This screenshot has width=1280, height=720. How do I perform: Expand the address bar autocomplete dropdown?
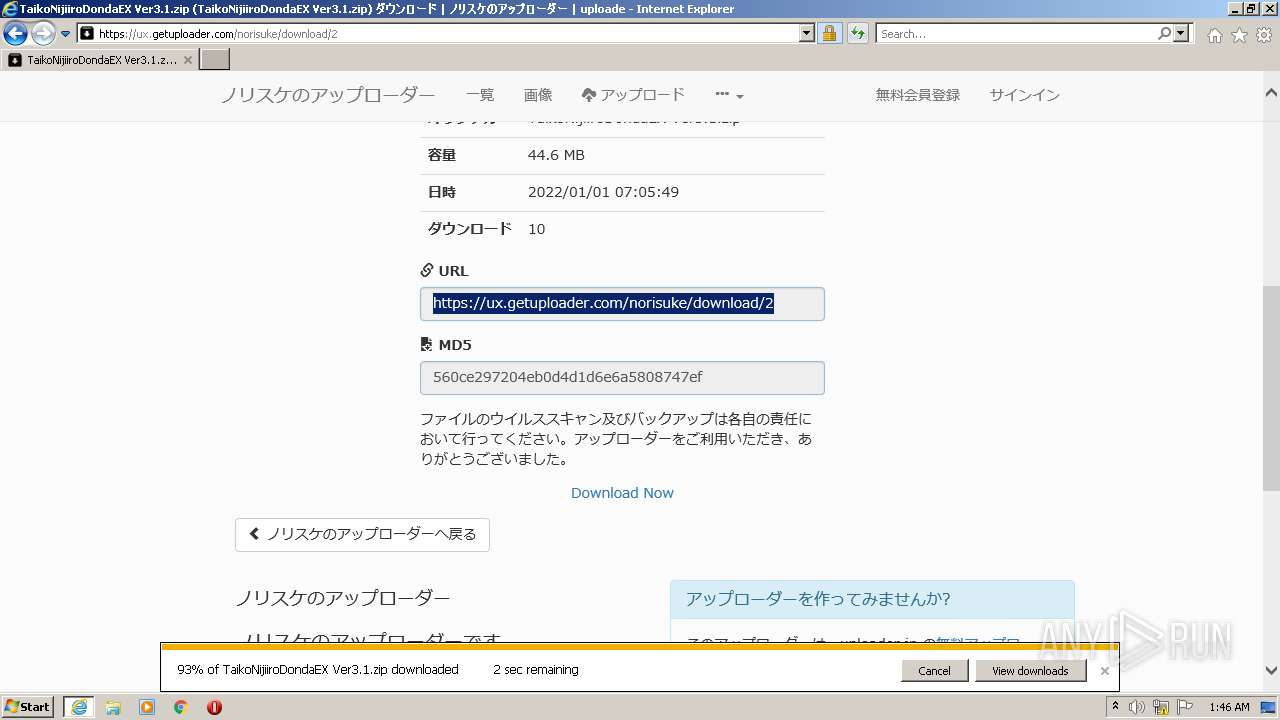click(807, 33)
